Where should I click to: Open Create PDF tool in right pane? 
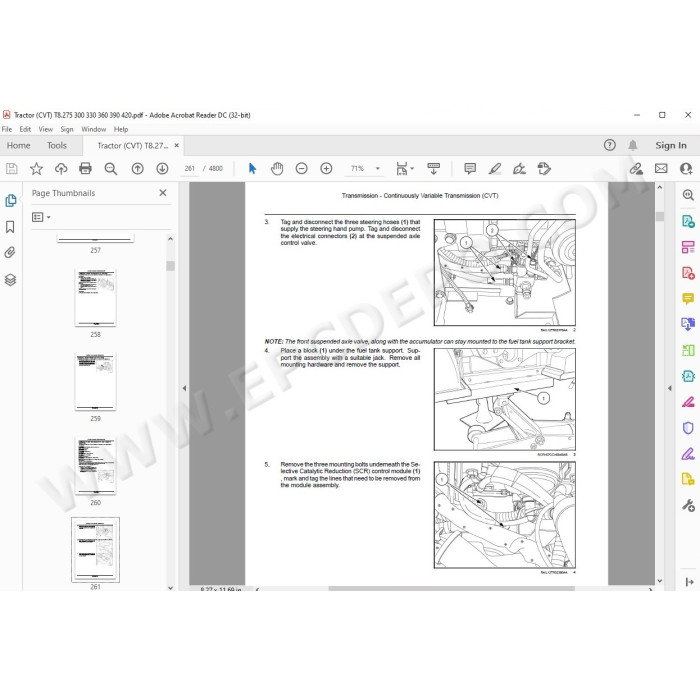pyautogui.click(x=688, y=273)
